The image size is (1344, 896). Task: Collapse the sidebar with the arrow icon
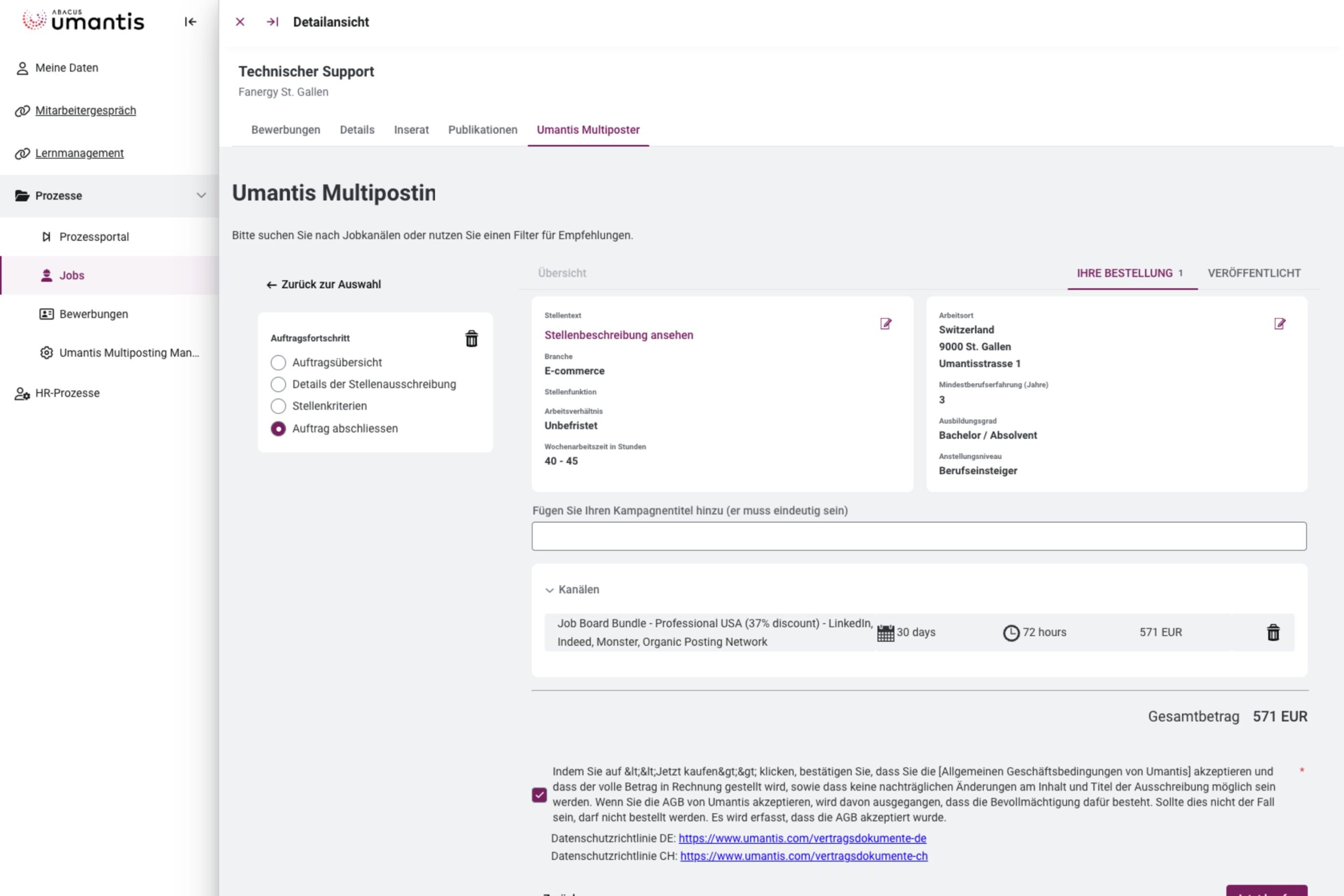[190, 22]
